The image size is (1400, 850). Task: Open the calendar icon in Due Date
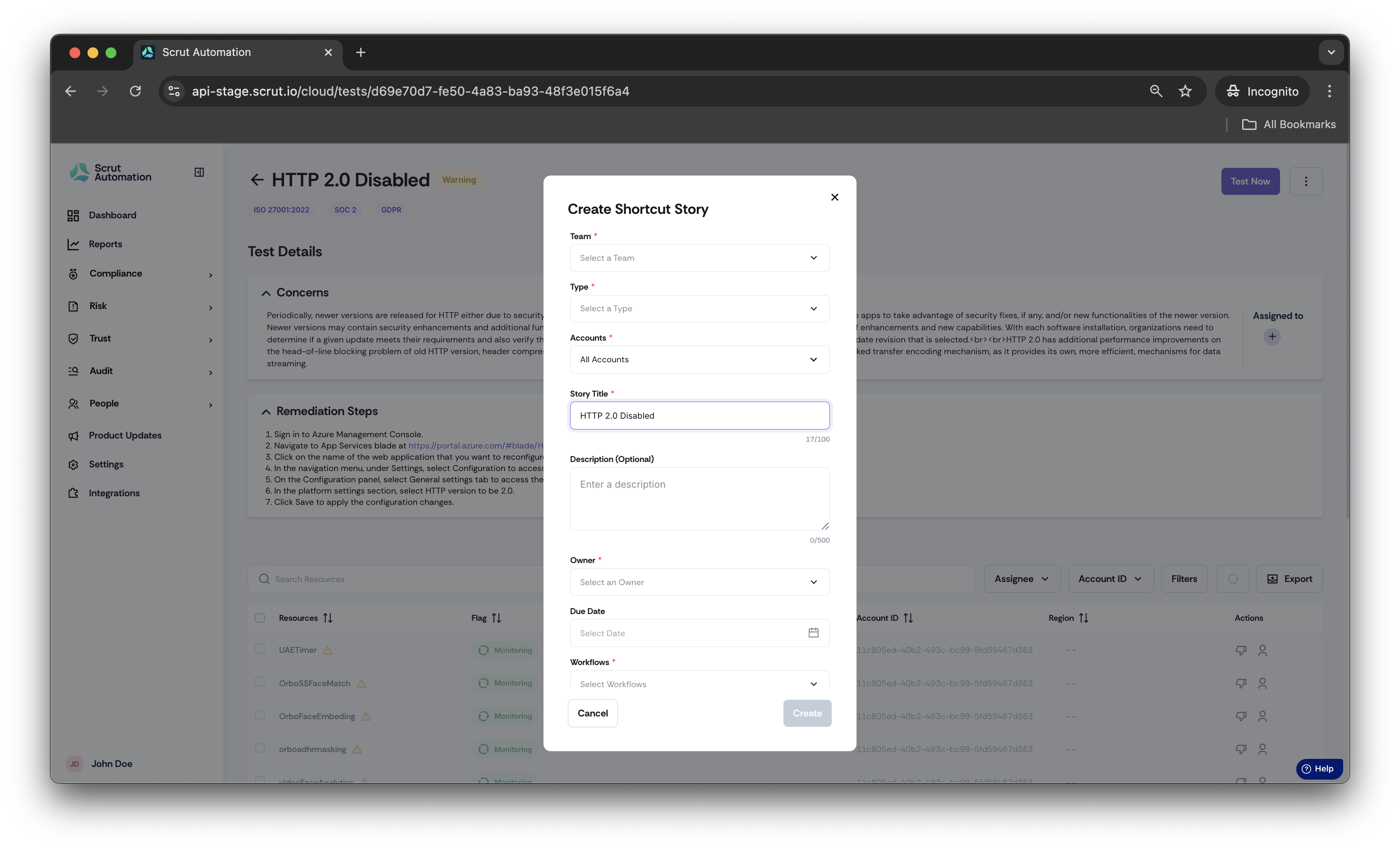(813, 633)
